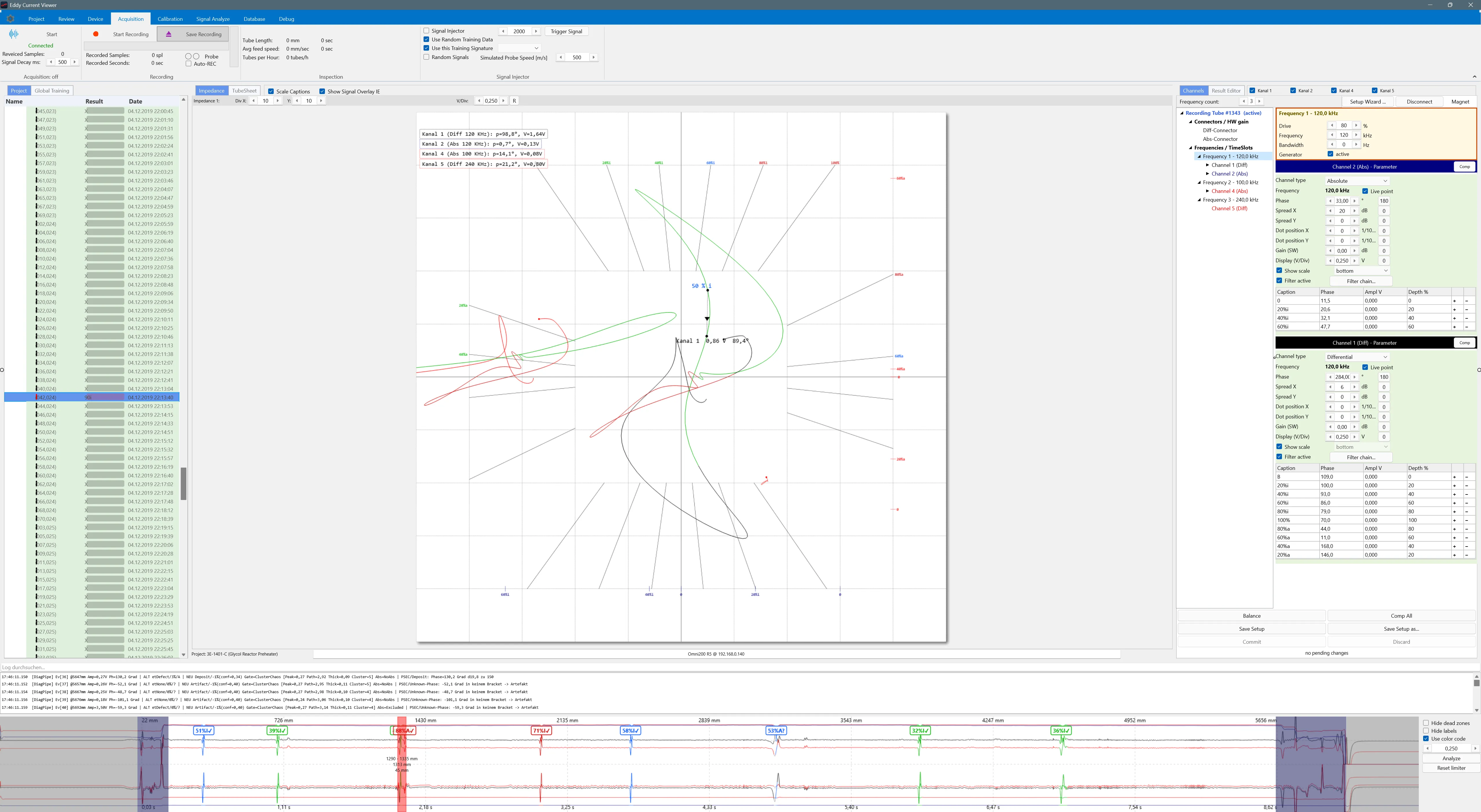Image resolution: width=1481 pixels, height=812 pixels.
Task: Click the 53%A? marker on timeline
Action: [x=776, y=730]
